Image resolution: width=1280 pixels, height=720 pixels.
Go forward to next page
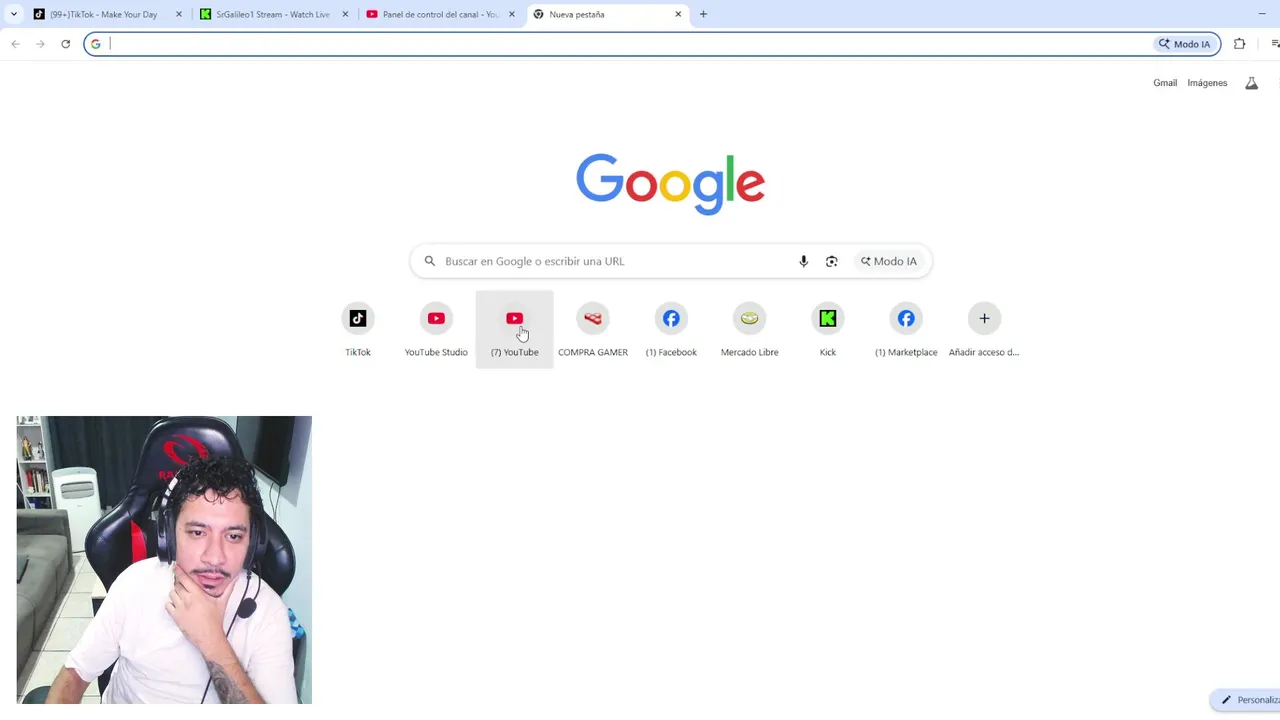[x=40, y=44]
